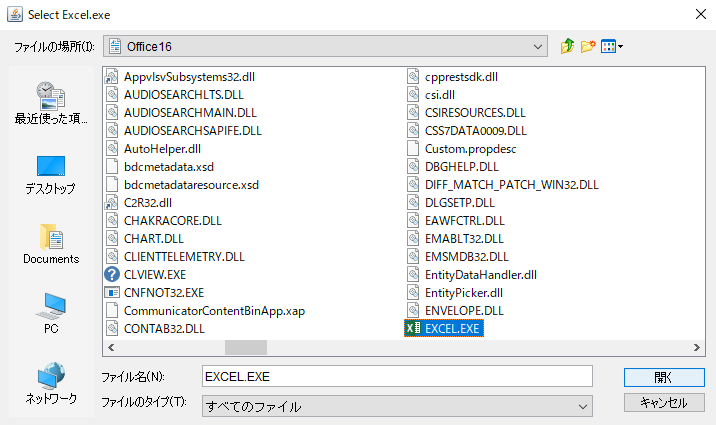
Task: Open the Documents location
Action: (x=51, y=244)
